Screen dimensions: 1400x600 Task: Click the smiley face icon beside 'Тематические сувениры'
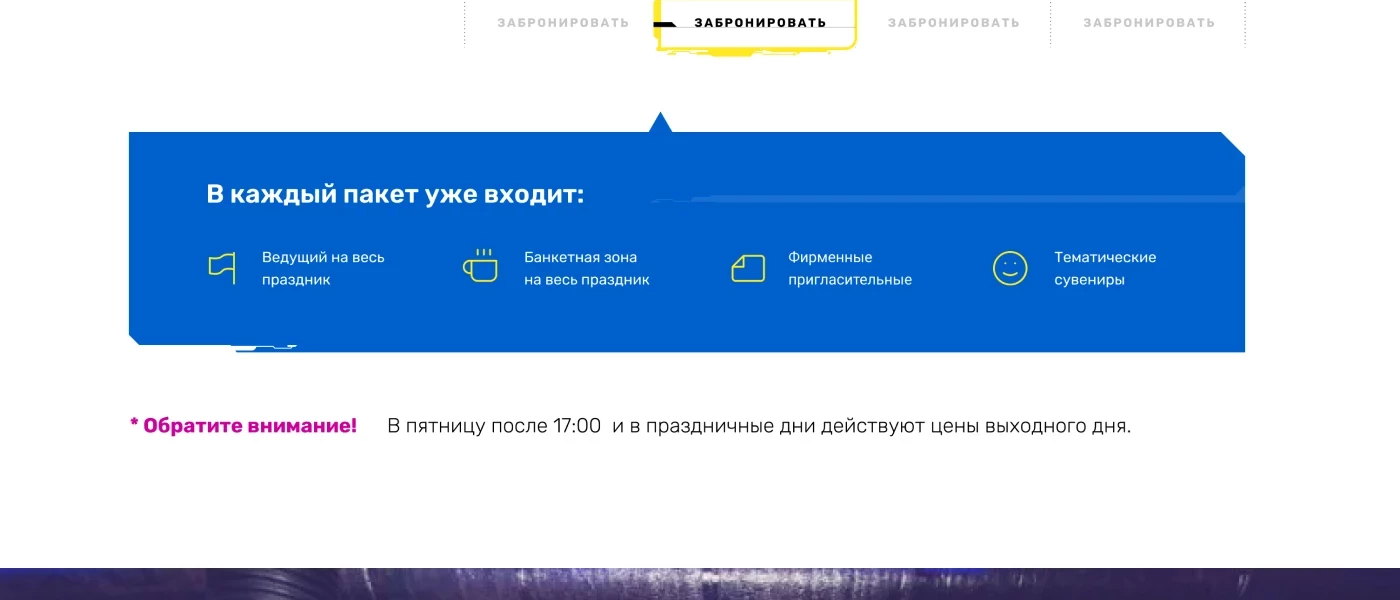click(1008, 267)
